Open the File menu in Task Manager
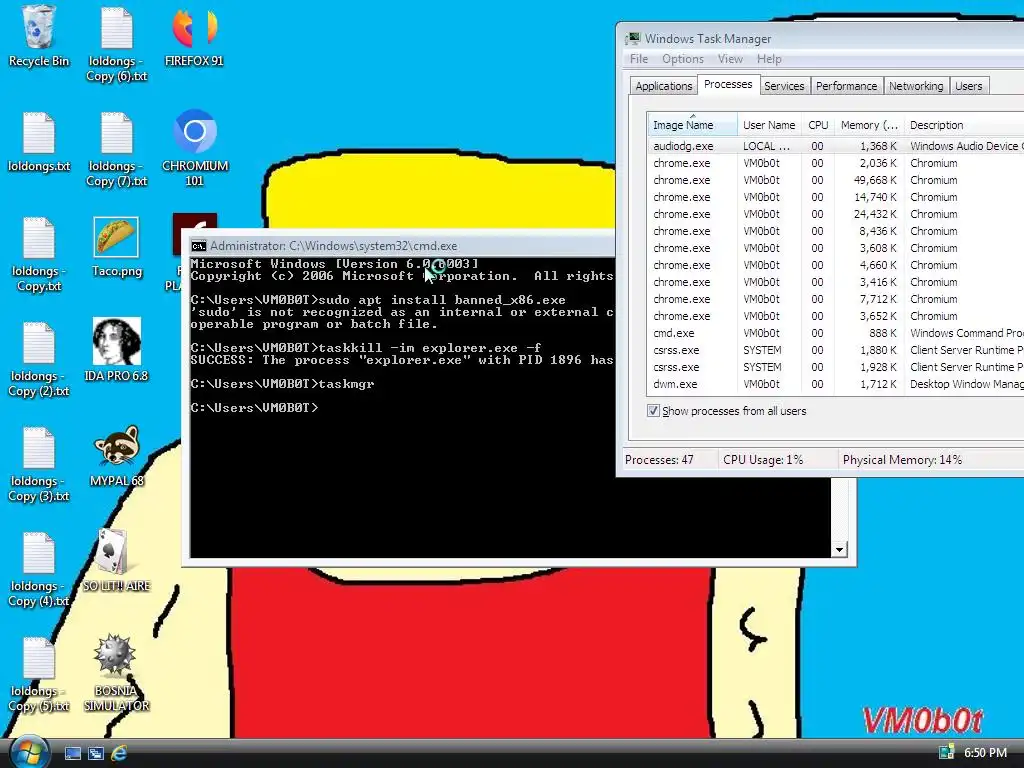 coord(639,59)
